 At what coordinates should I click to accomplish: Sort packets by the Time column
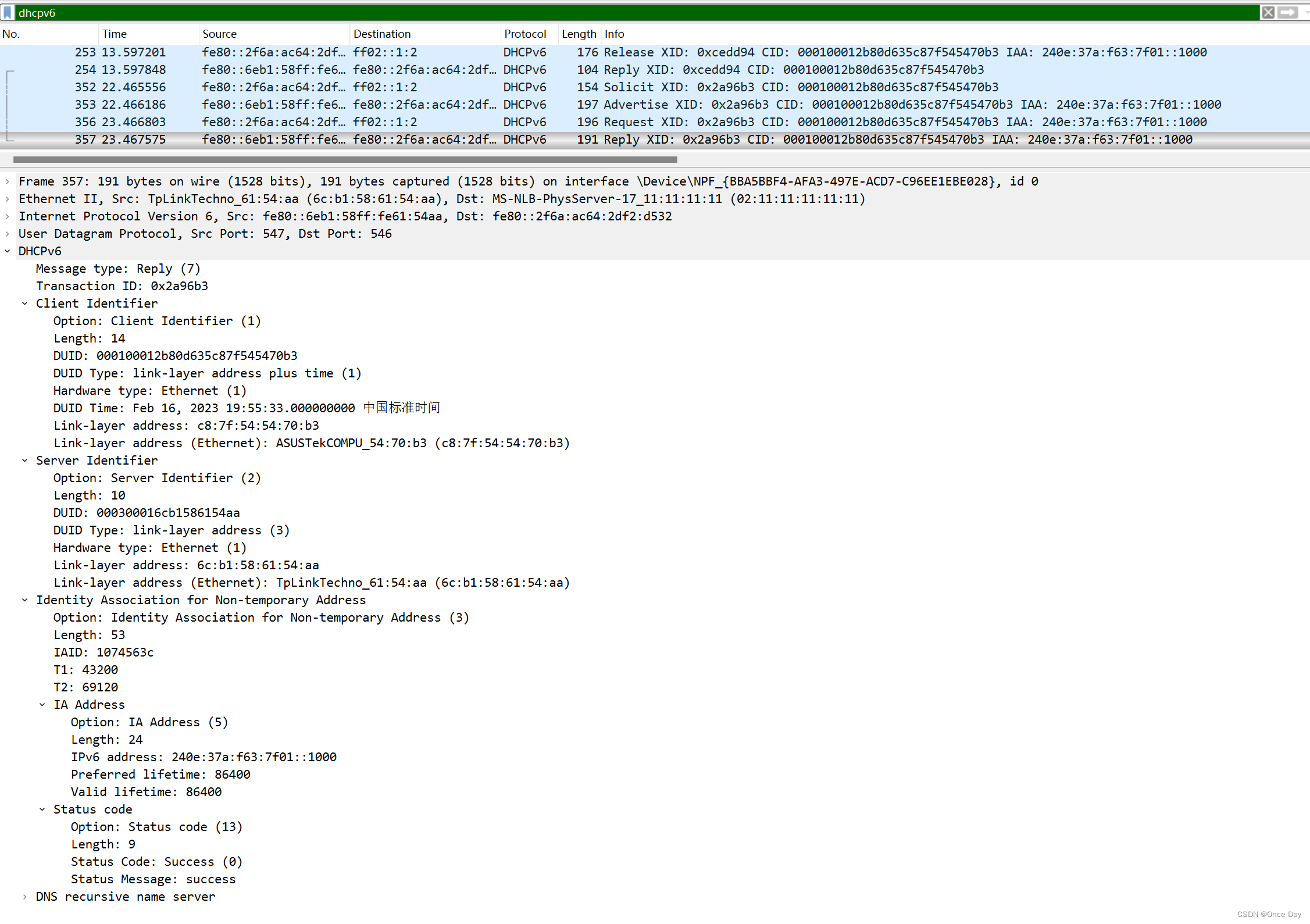115,34
